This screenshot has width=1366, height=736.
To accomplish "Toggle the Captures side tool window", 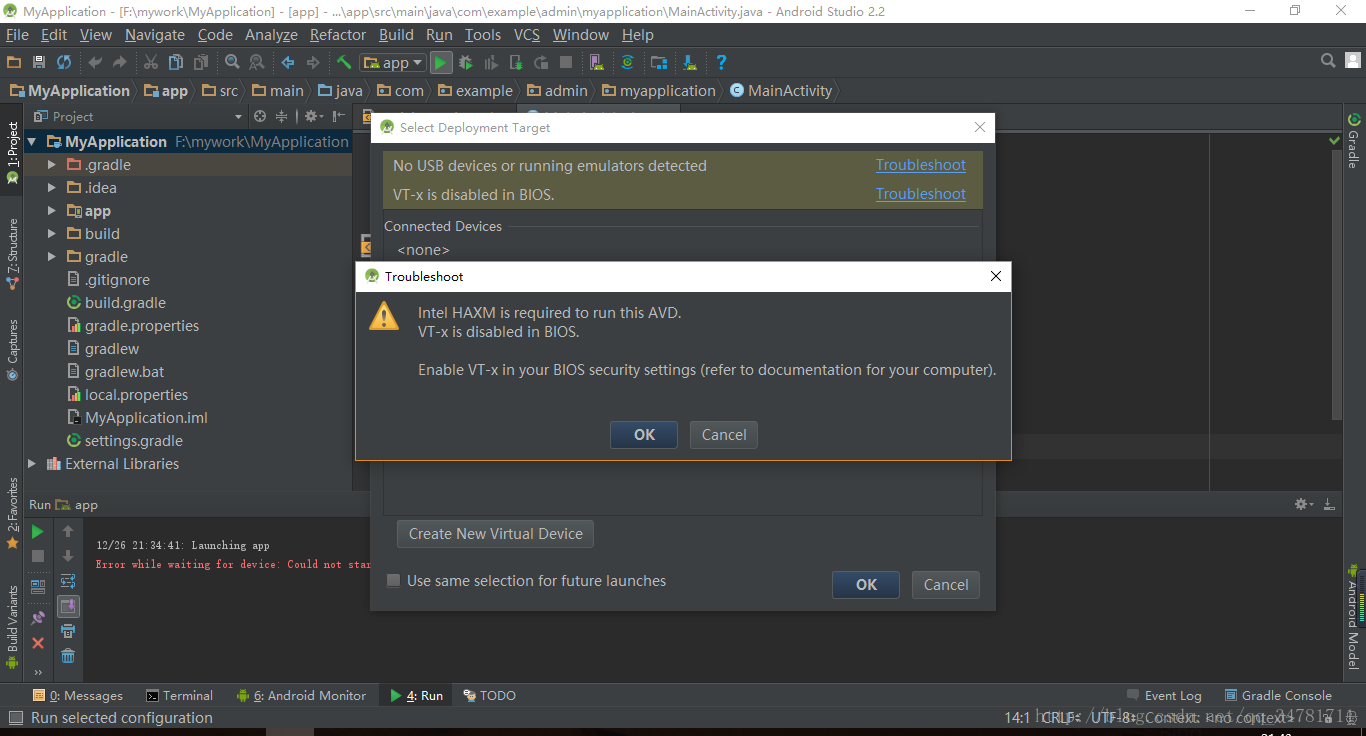I will tap(12, 350).
